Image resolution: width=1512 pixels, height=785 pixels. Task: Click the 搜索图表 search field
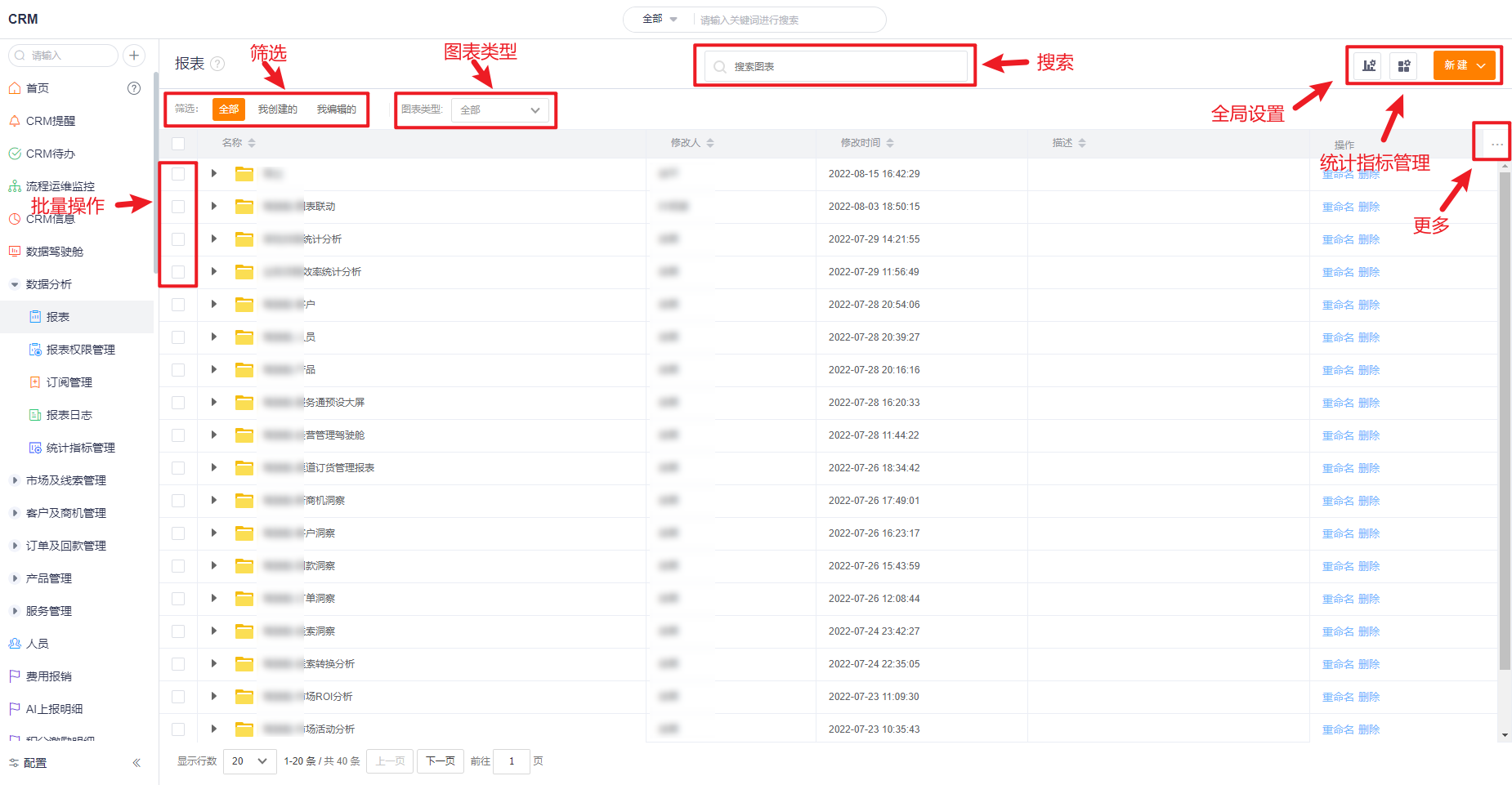coord(836,66)
